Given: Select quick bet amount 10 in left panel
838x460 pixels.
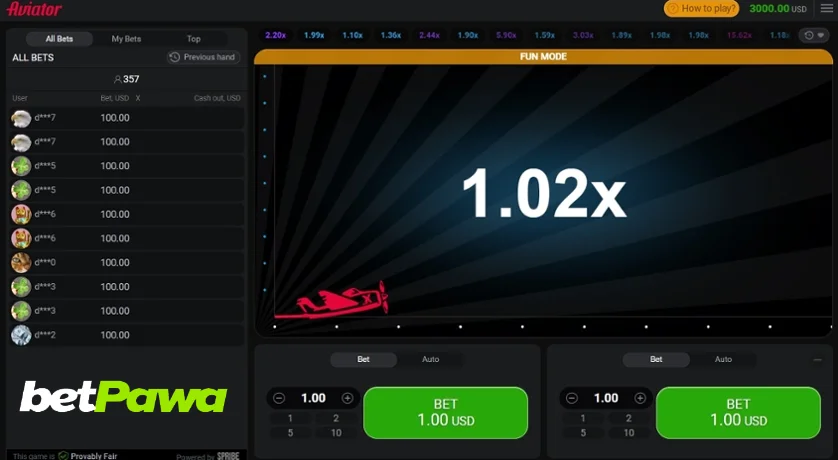Looking at the screenshot, I should pos(336,433).
